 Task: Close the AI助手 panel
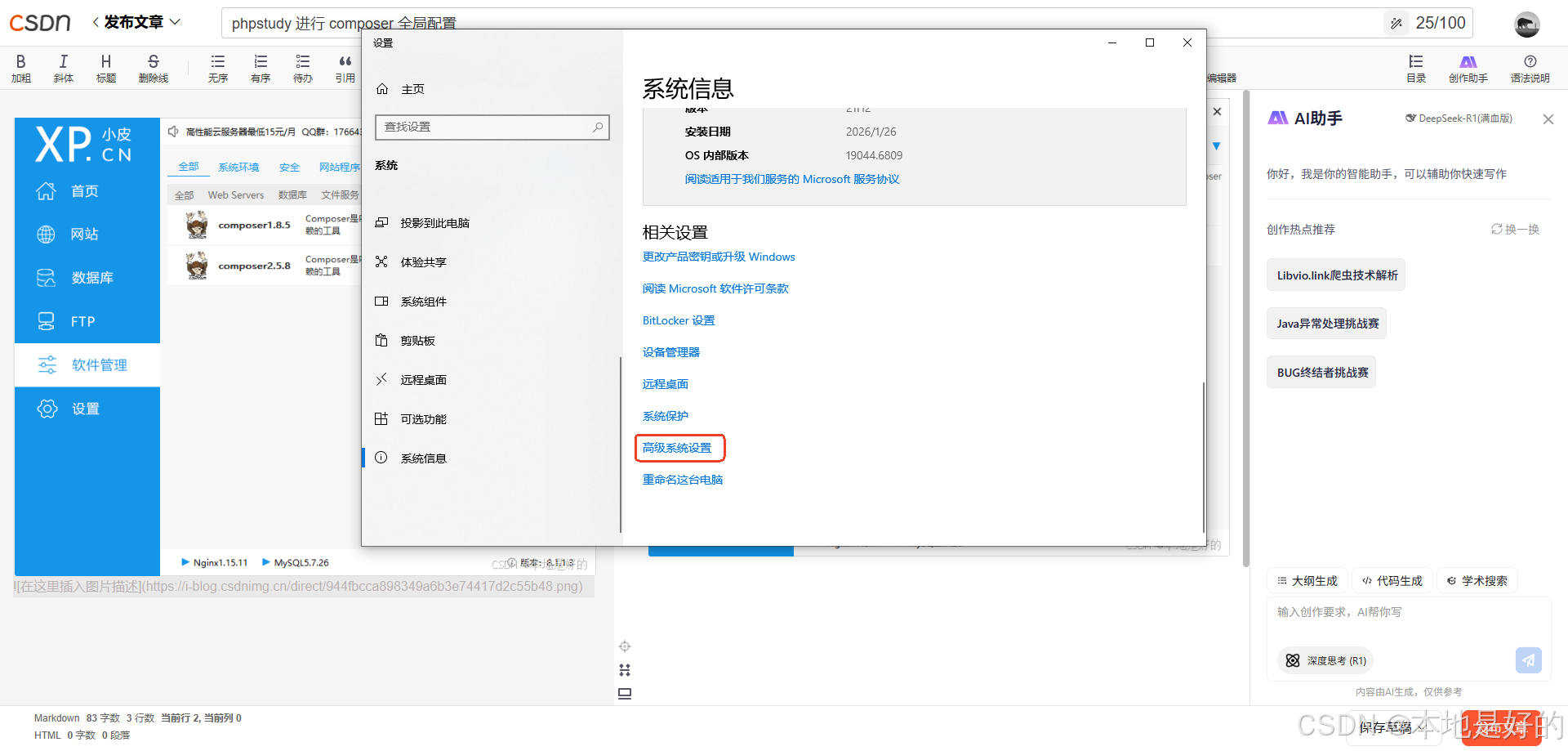[1548, 119]
